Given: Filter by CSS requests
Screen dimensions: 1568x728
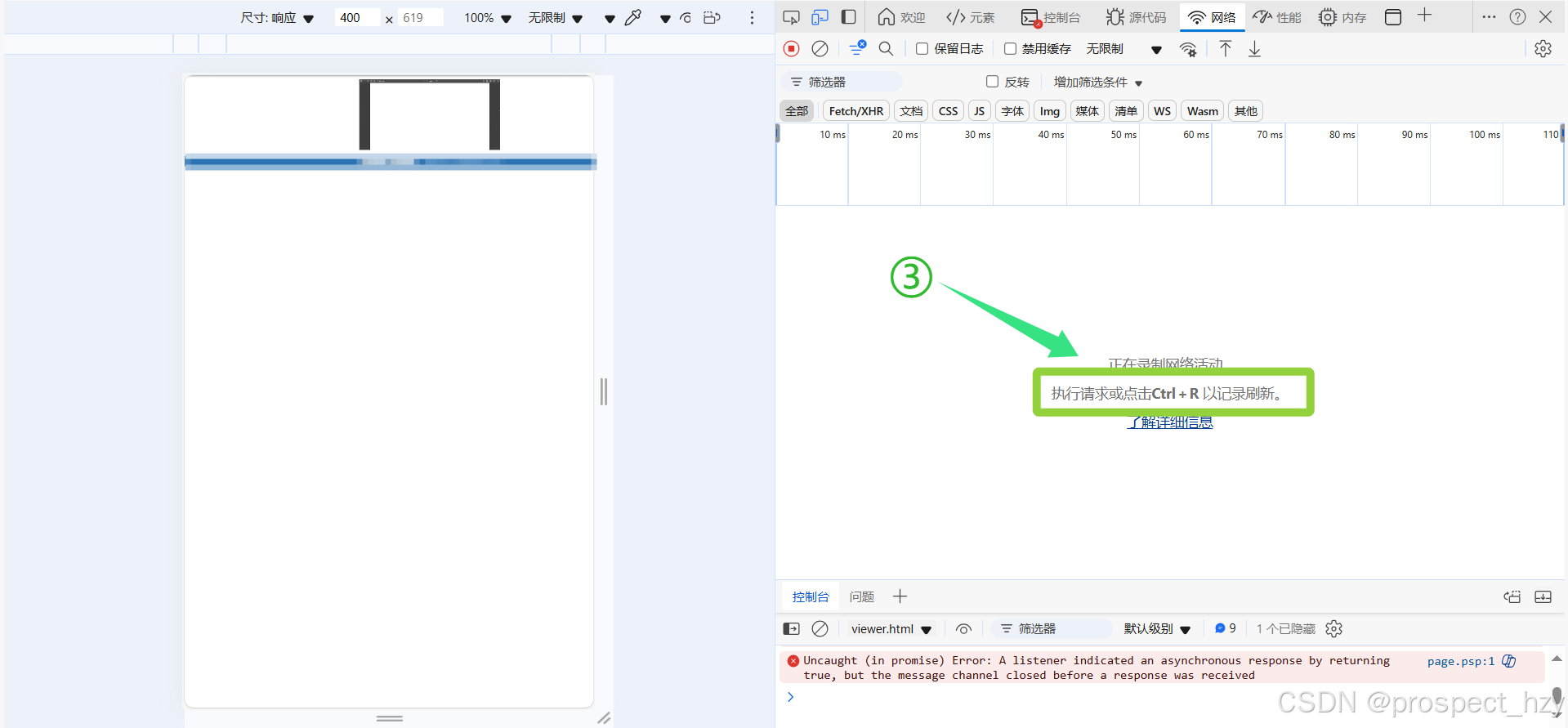Looking at the screenshot, I should [948, 111].
